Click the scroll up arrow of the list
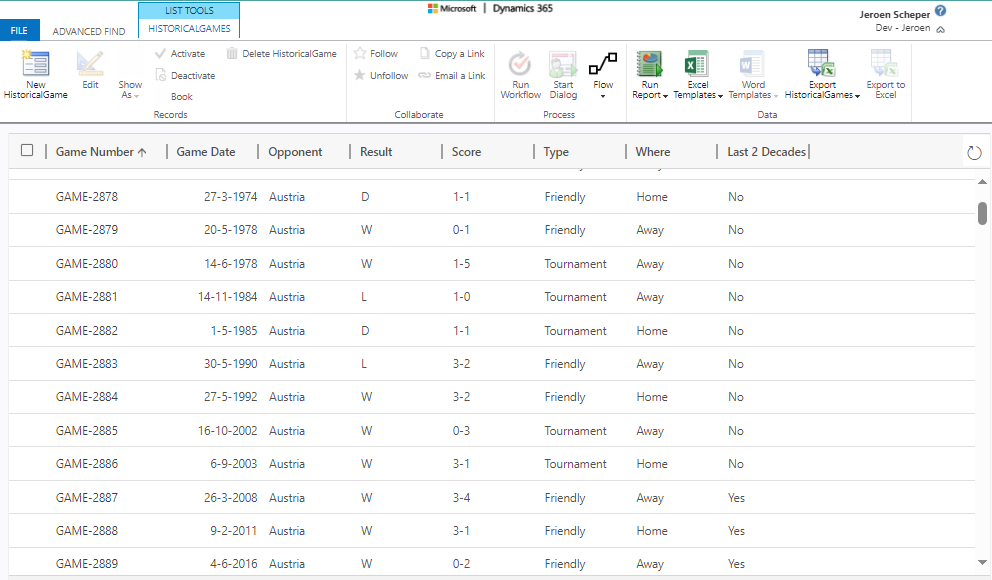 click(982, 182)
